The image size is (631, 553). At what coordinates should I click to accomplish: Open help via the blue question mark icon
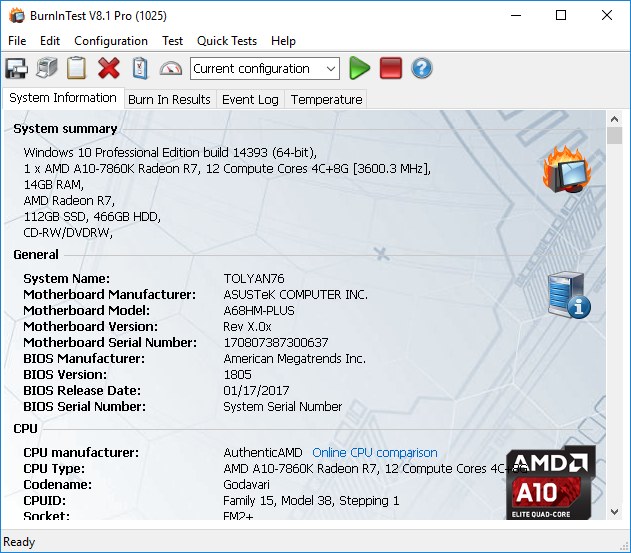point(422,68)
